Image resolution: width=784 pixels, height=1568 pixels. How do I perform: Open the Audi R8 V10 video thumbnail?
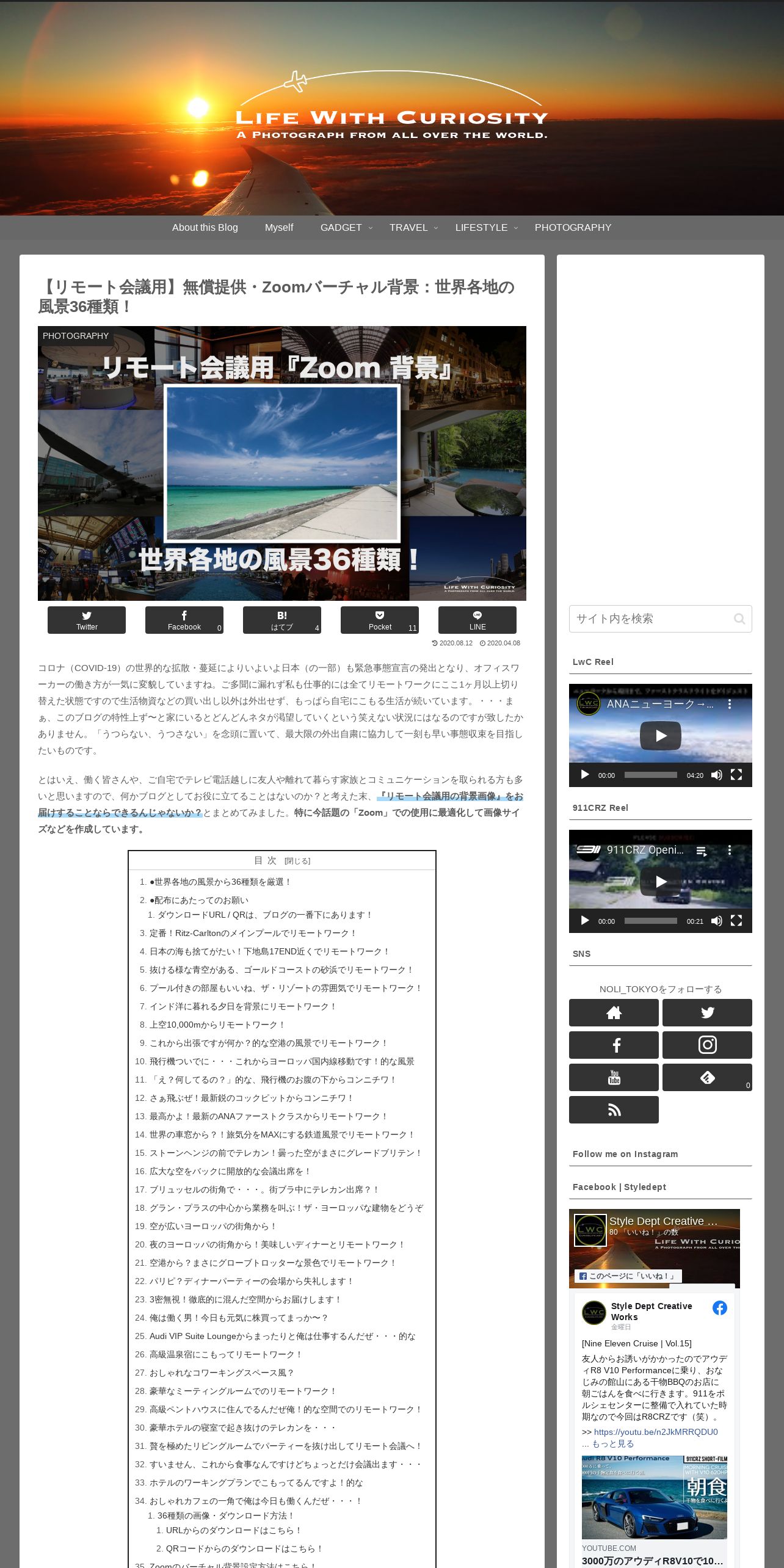pyautogui.click(x=655, y=1497)
